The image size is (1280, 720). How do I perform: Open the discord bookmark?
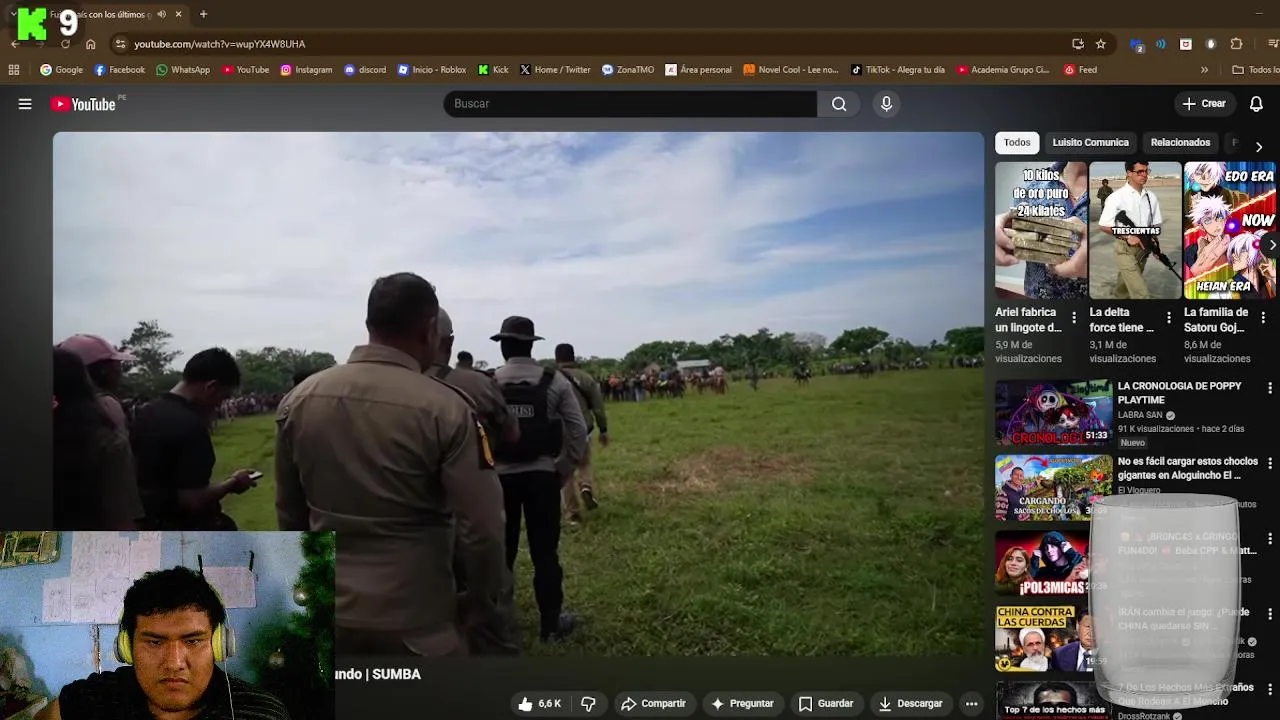coord(365,70)
